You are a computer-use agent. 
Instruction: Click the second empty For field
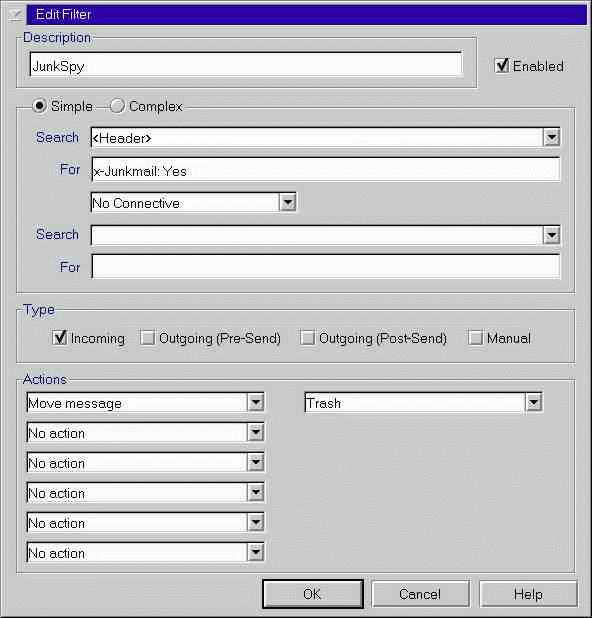tap(326, 266)
